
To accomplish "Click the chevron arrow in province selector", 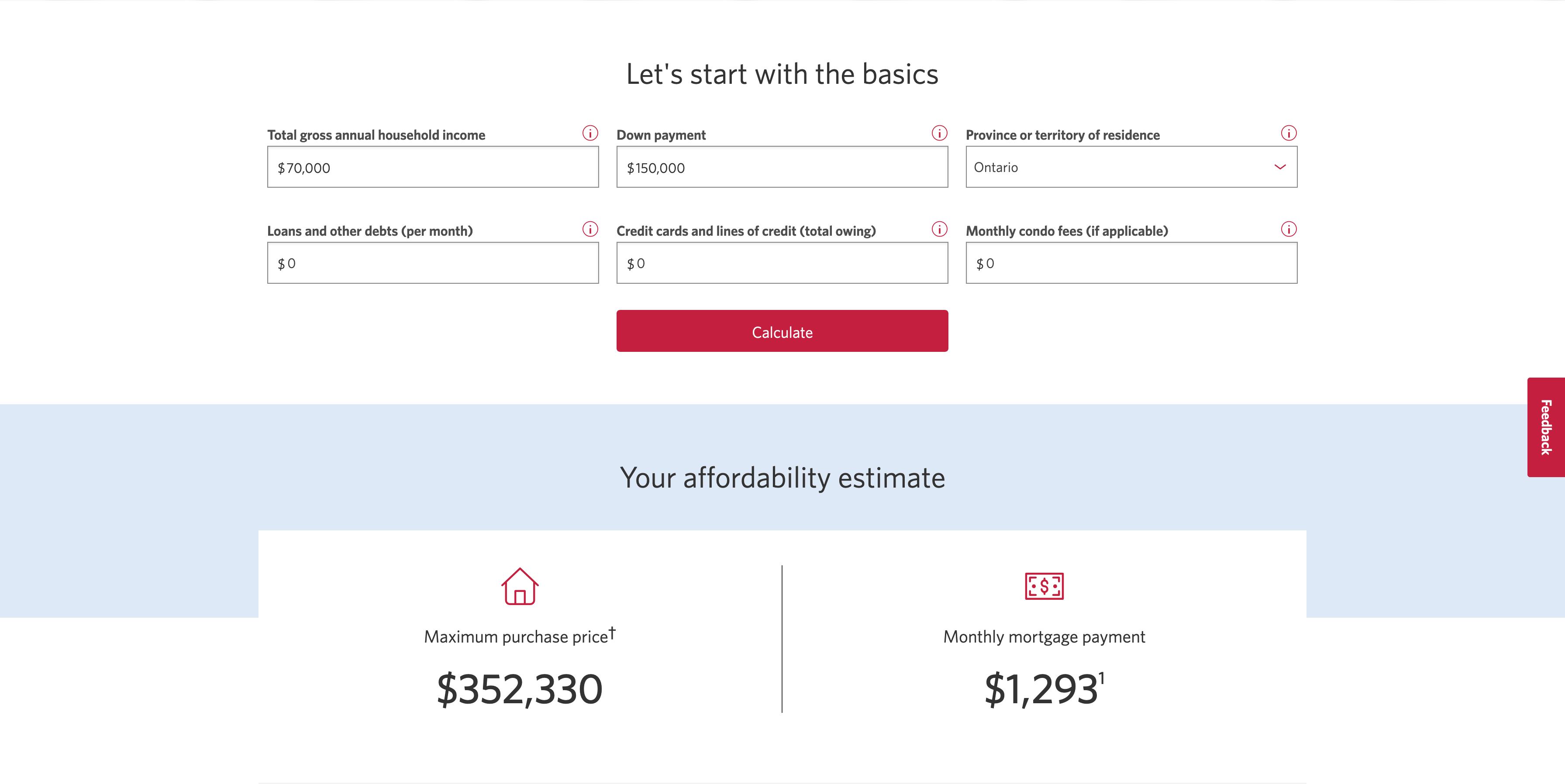I will coord(1280,167).
